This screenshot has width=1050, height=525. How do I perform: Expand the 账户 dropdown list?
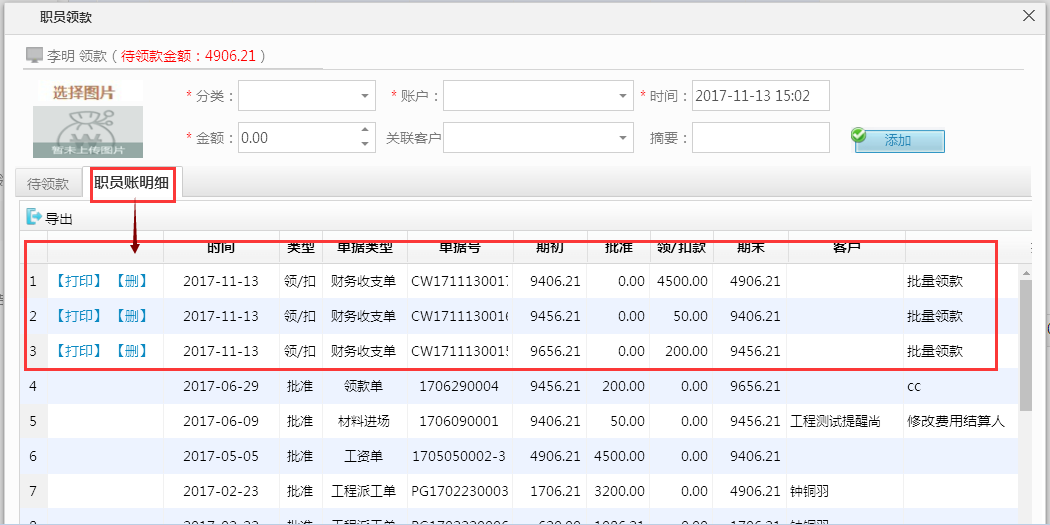[x=622, y=97]
